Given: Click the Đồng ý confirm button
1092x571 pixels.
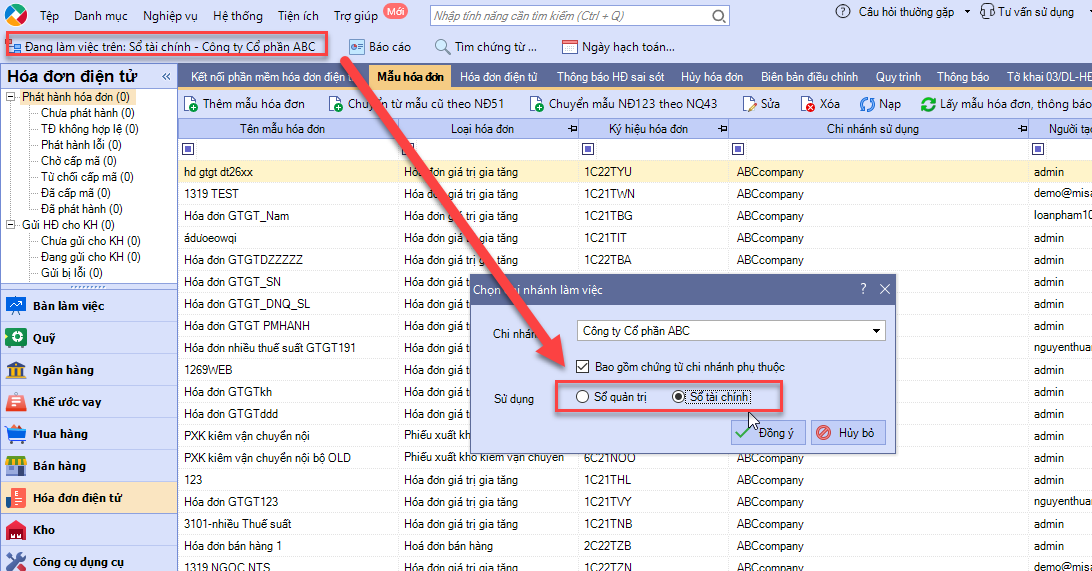Looking at the screenshot, I should [x=768, y=432].
